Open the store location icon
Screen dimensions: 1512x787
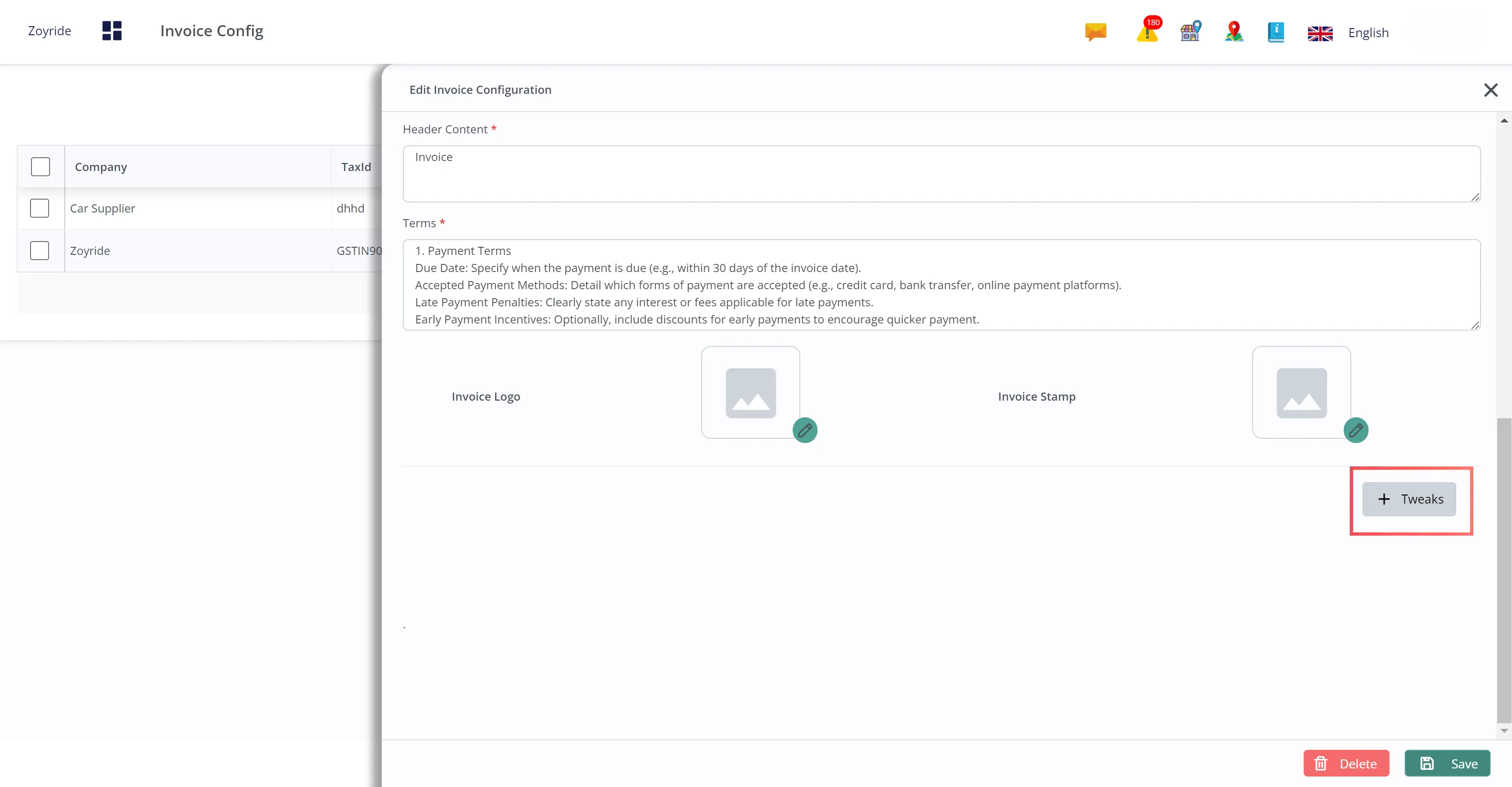(x=1191, y=31)
